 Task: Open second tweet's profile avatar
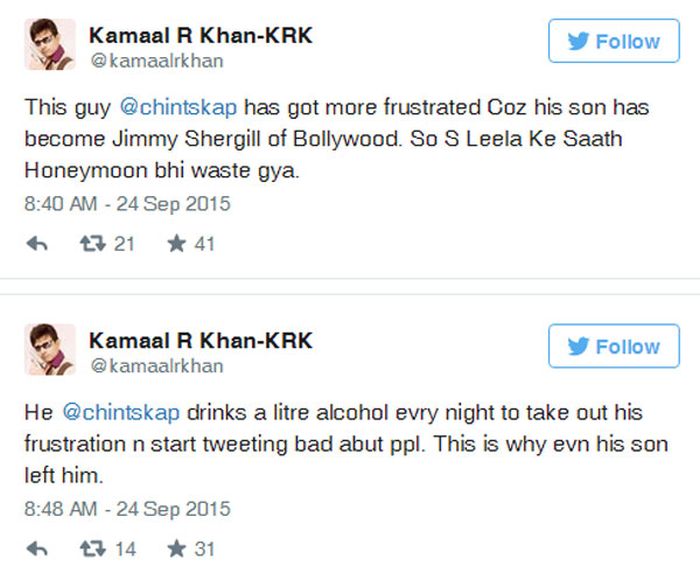coord(50,349)
